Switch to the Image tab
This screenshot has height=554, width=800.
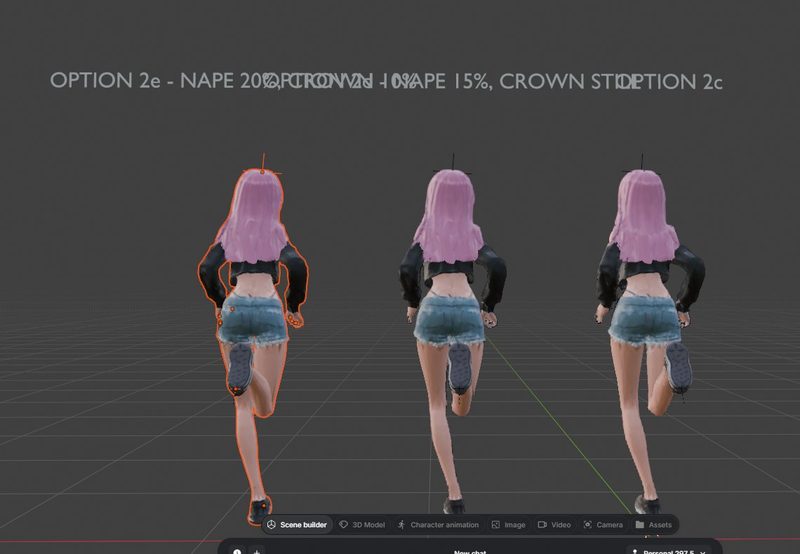(508, 524)
